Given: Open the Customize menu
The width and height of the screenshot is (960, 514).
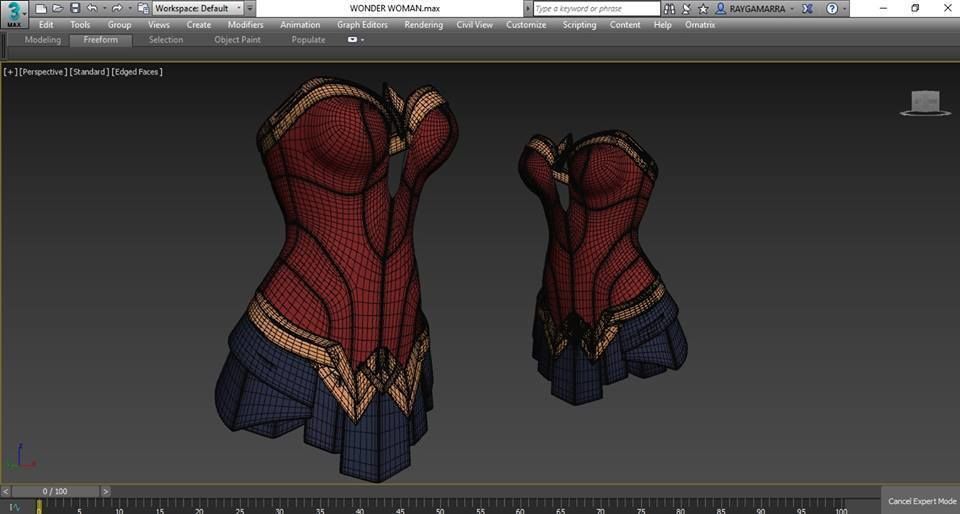Looking at the screenshot, I should click(x=526, y=24).
